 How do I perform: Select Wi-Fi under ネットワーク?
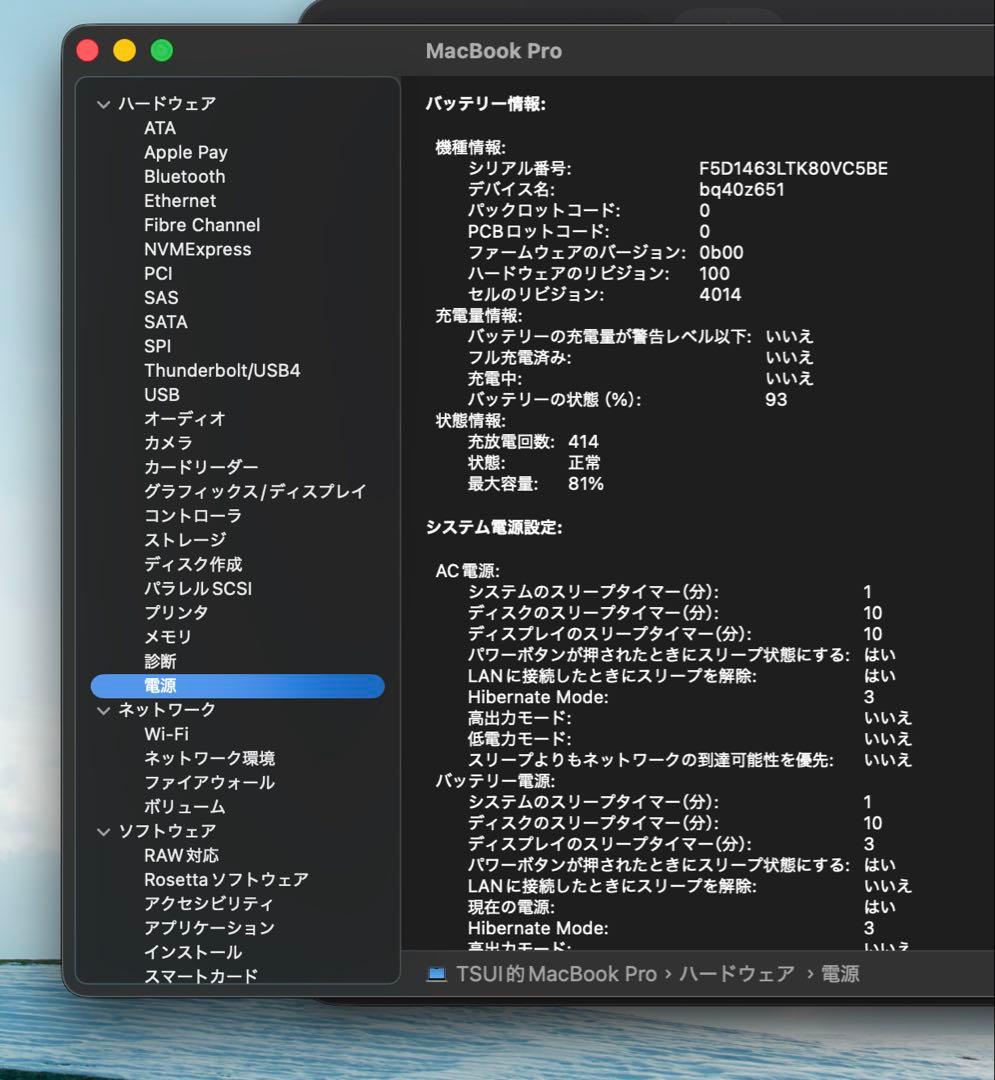point(166,733)
